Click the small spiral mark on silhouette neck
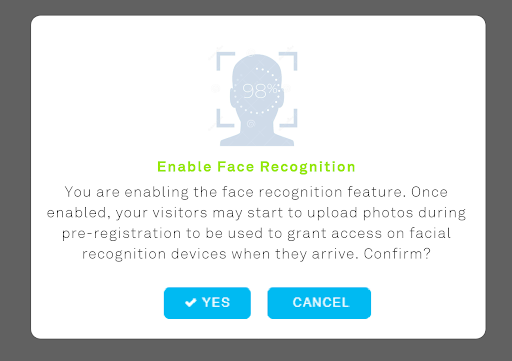The image size is (512, 361). (251, 124)
